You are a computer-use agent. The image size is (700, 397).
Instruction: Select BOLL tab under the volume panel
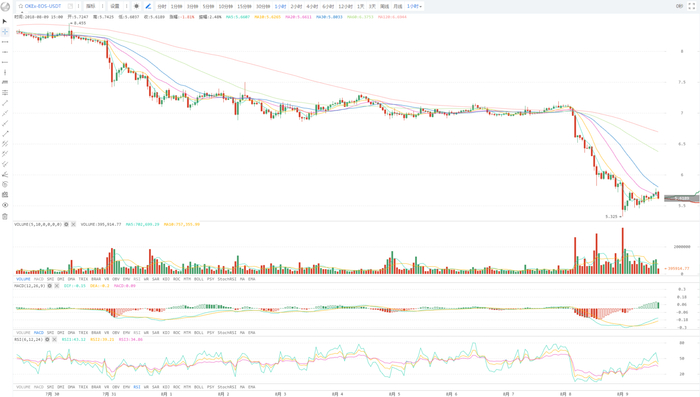(199, 279)
